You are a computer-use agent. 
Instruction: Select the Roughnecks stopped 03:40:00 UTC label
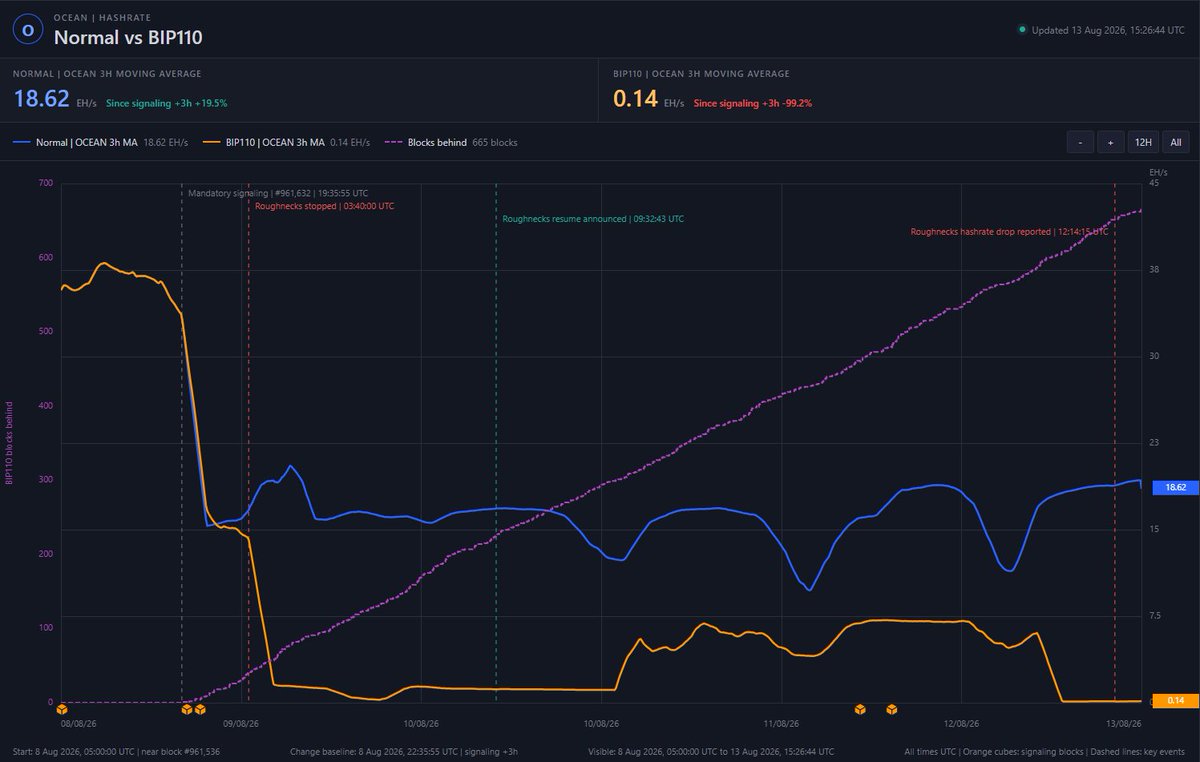pos(325,206)
